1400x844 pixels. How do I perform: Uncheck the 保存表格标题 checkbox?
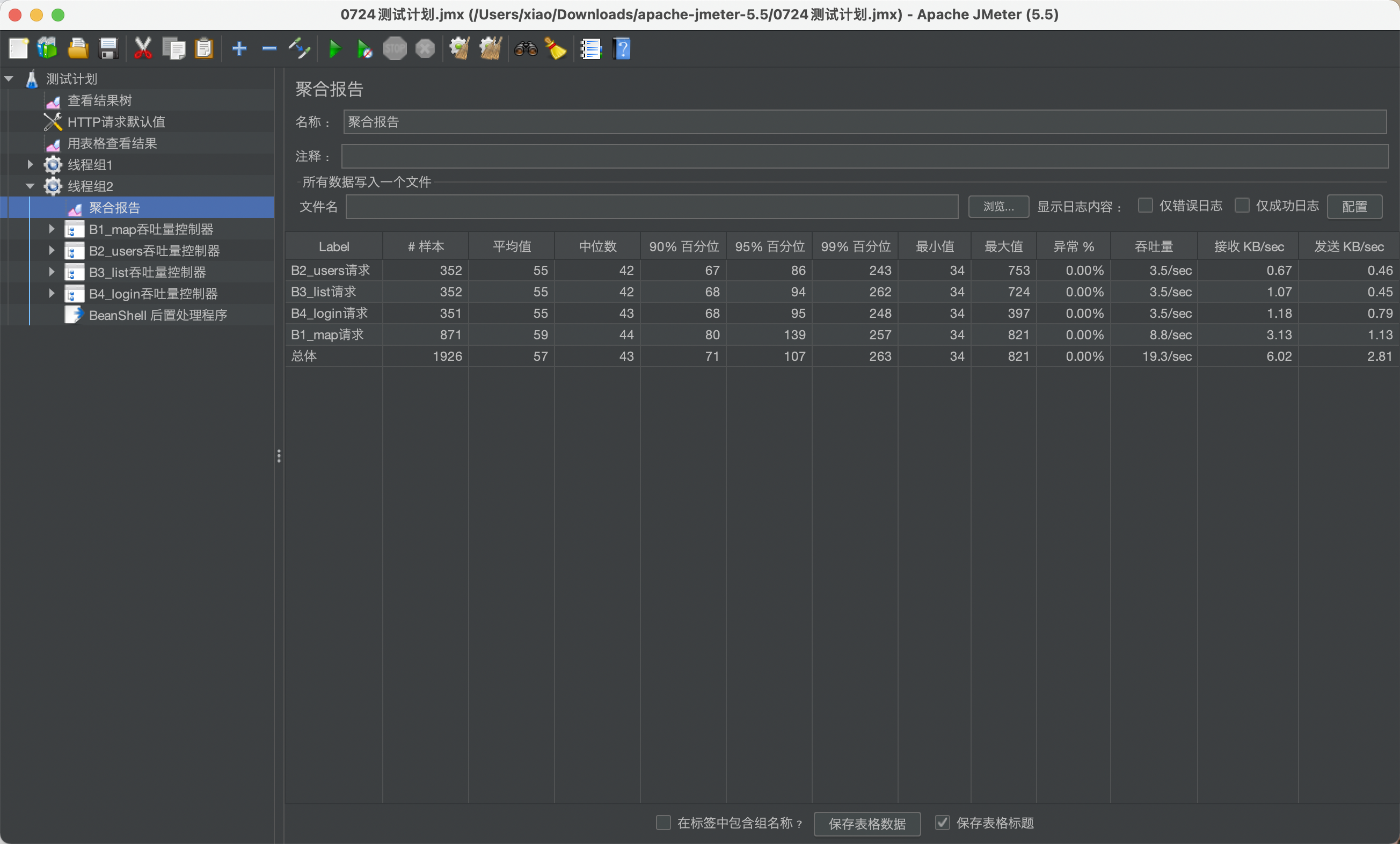coord(942,823)
